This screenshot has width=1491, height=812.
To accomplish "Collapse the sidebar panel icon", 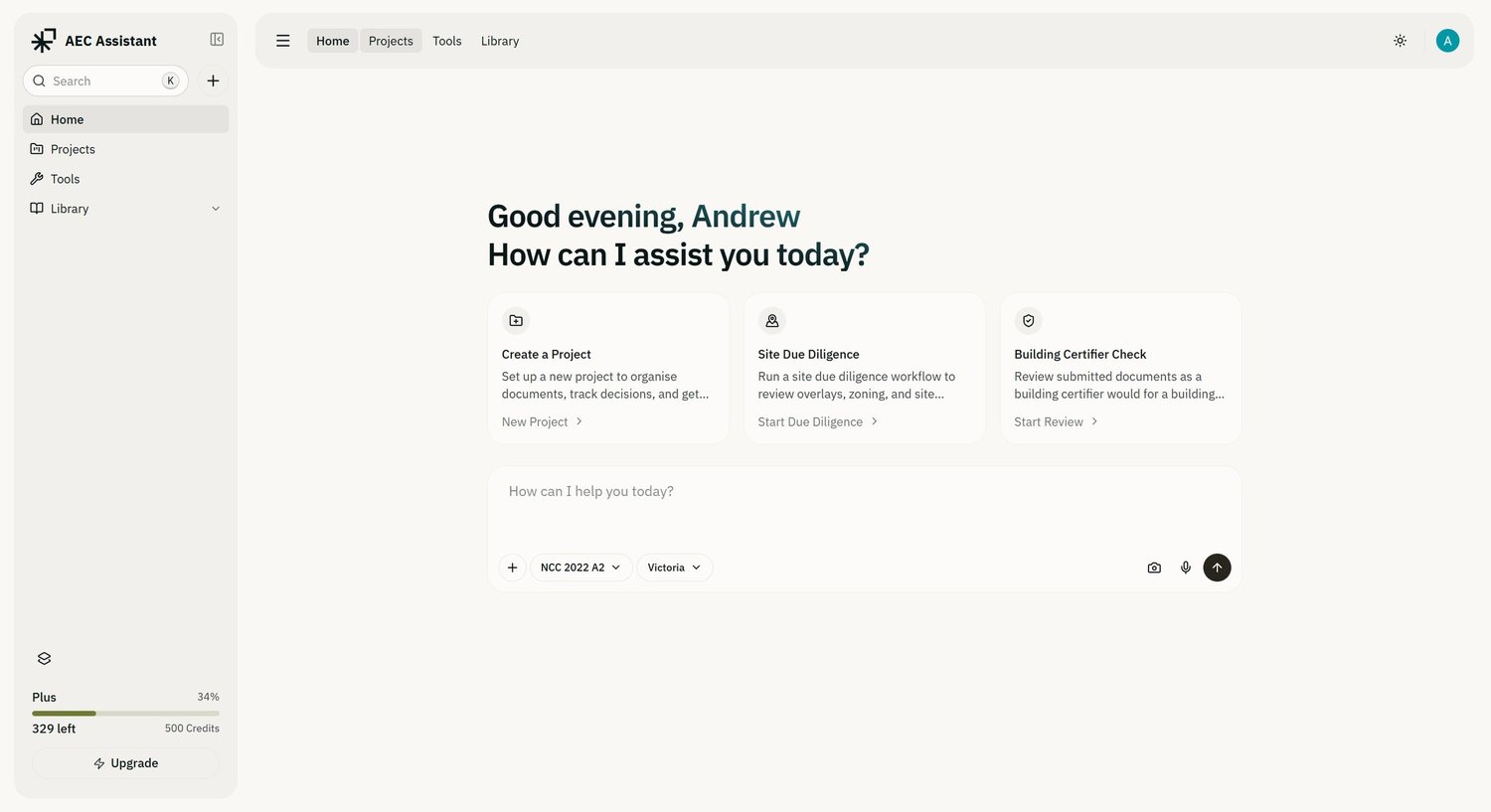I will [217, 40].
